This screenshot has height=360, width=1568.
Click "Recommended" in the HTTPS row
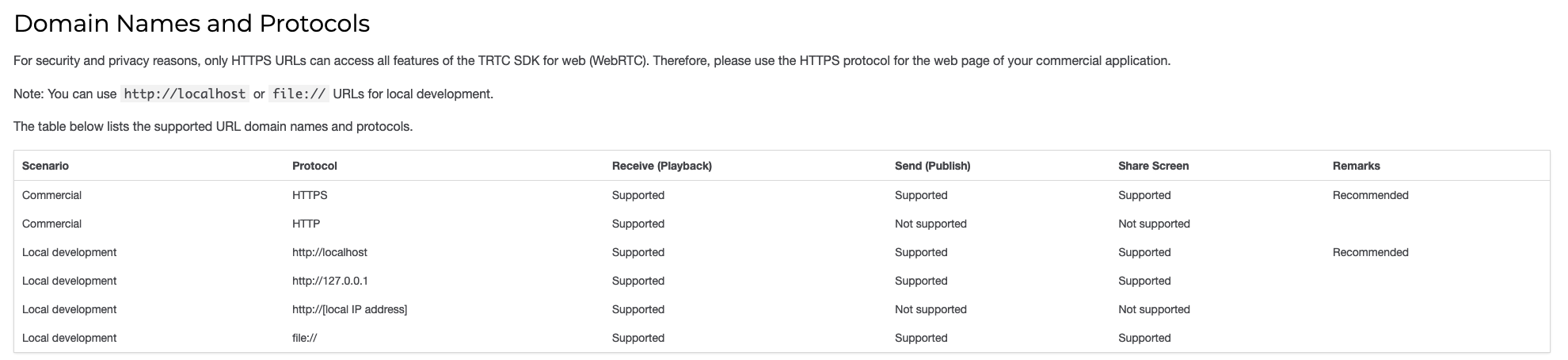pos(1370,195)
